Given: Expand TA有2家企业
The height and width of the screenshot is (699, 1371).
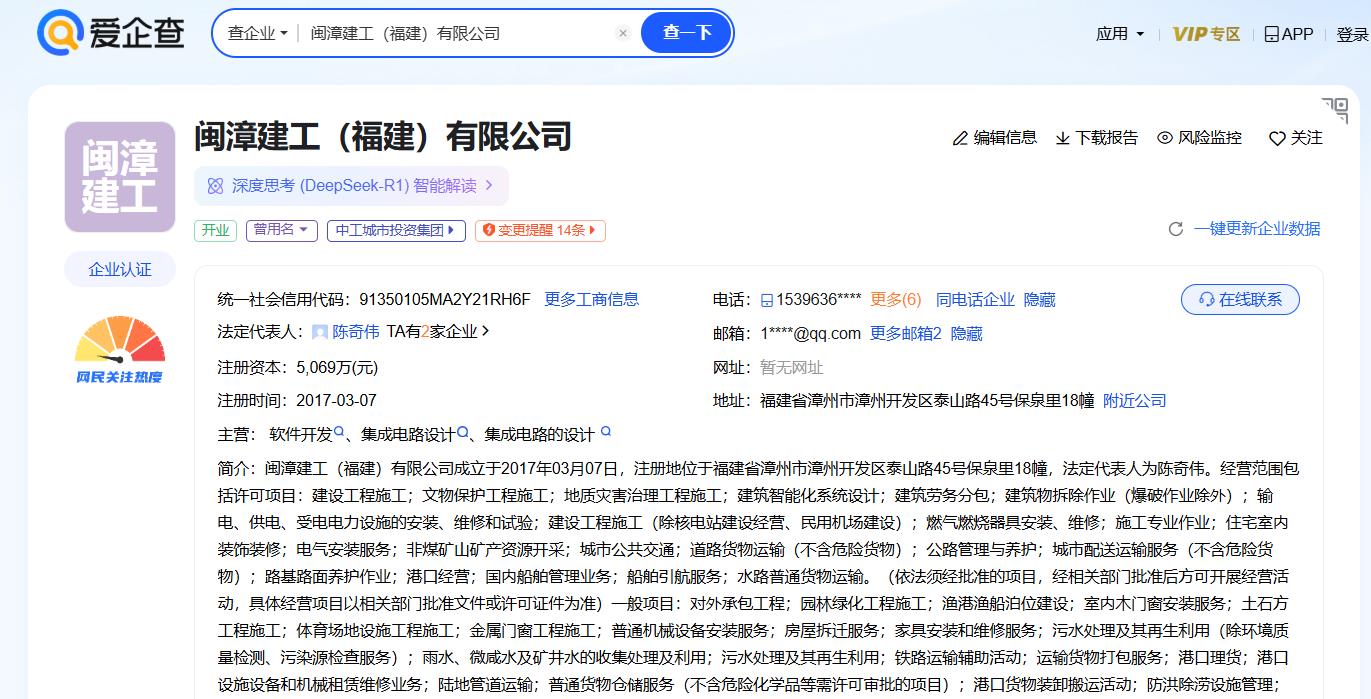Looking at the screenshot, I should tap(438, 332).
